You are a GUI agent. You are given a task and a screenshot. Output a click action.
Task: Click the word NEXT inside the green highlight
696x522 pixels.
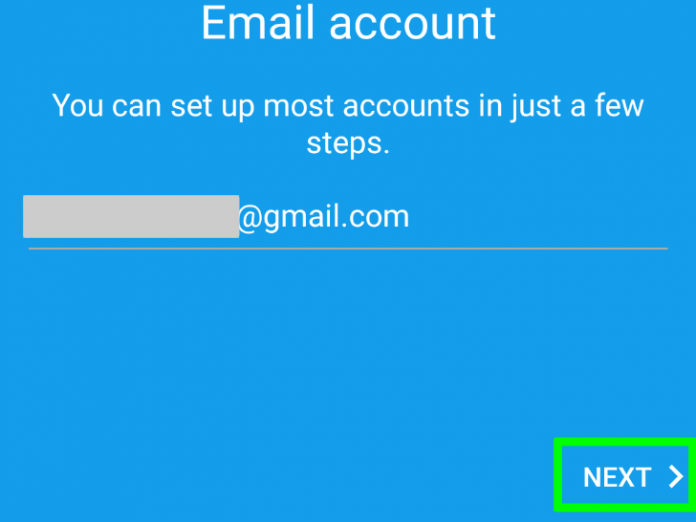pos(617,477)
